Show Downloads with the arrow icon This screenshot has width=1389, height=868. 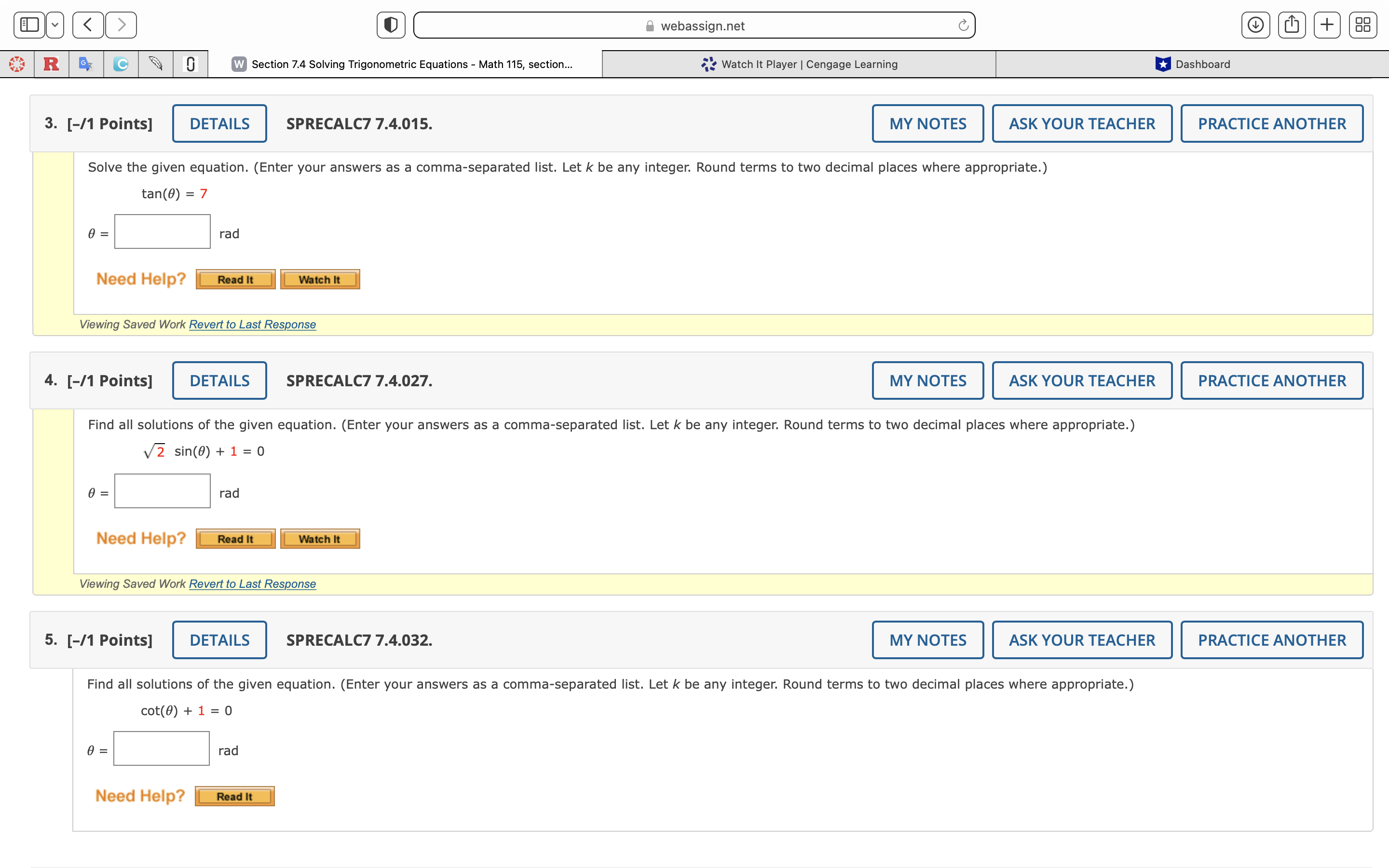pos(1256,25)
